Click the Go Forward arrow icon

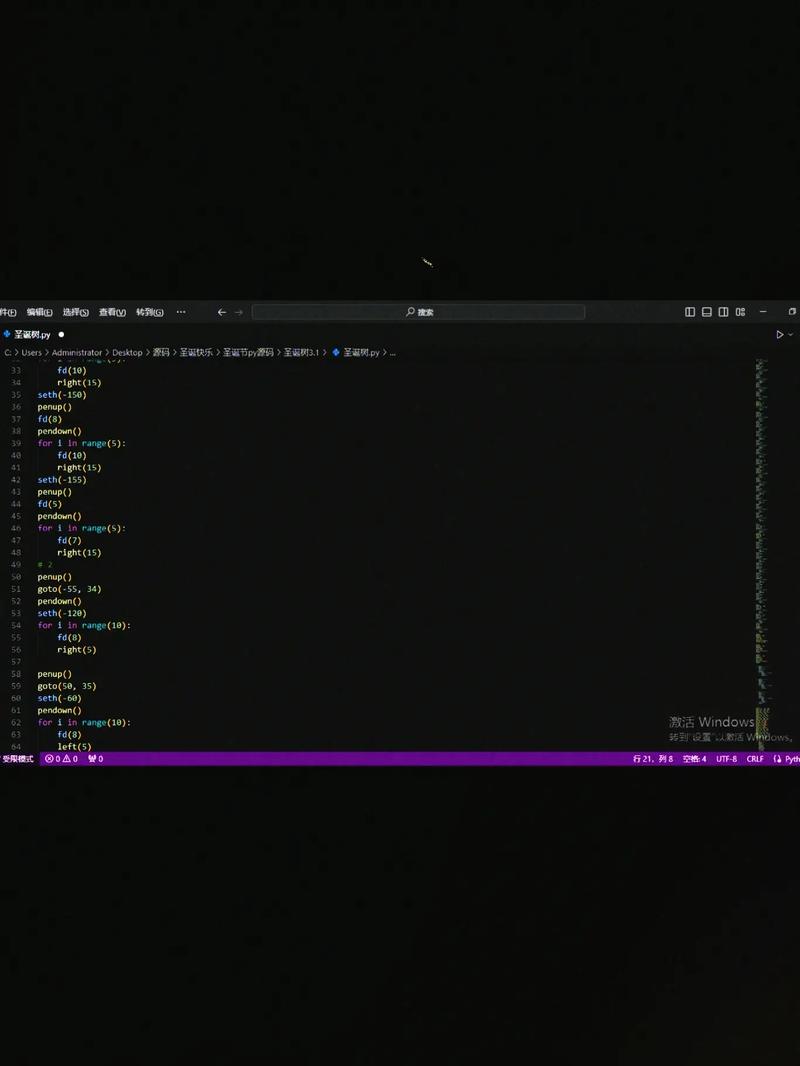click(239, 312)
